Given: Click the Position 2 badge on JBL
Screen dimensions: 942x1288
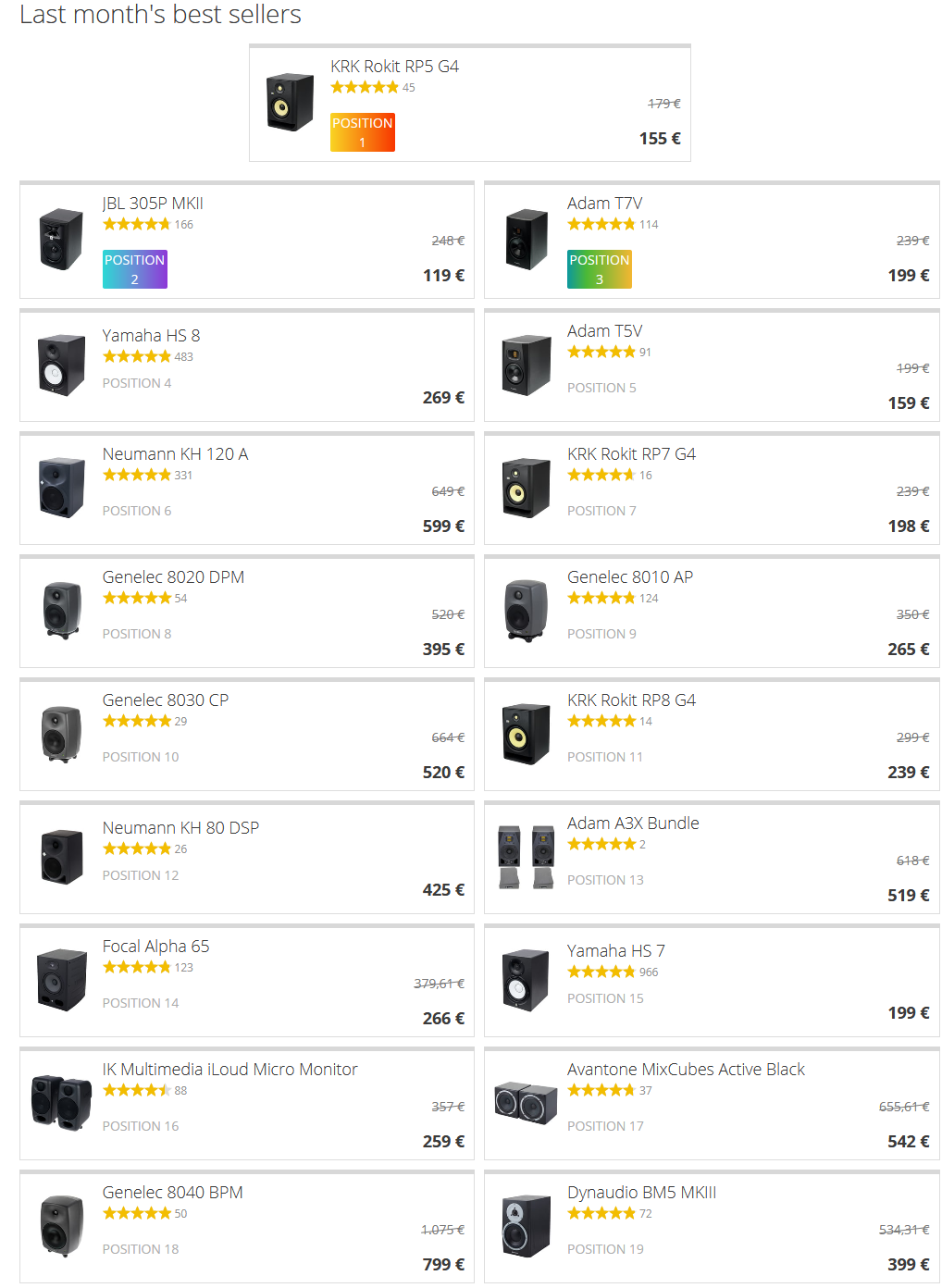Looking at the screenshot, I should (x=135, y=269).
